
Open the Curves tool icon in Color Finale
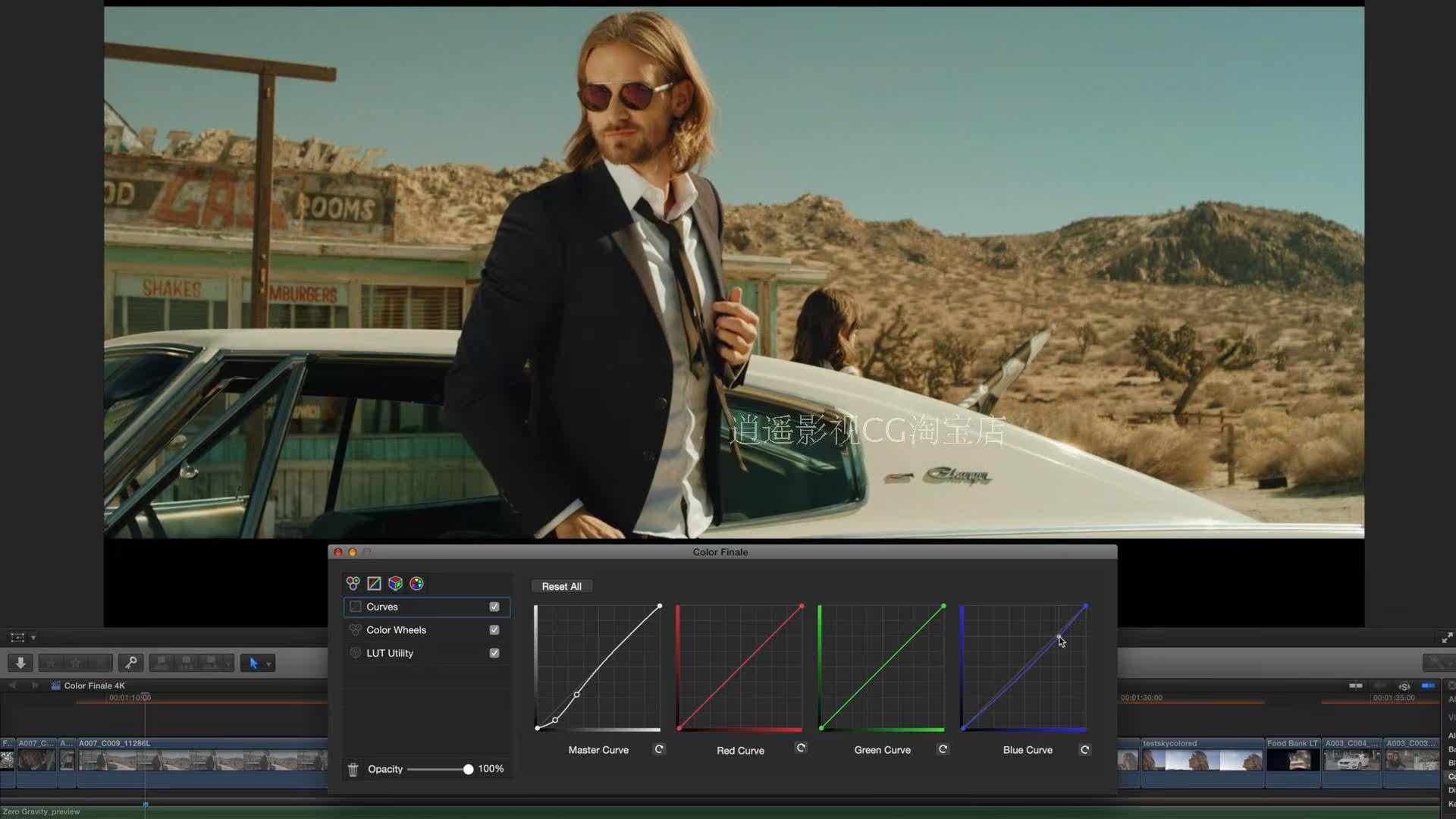(373, 583)
